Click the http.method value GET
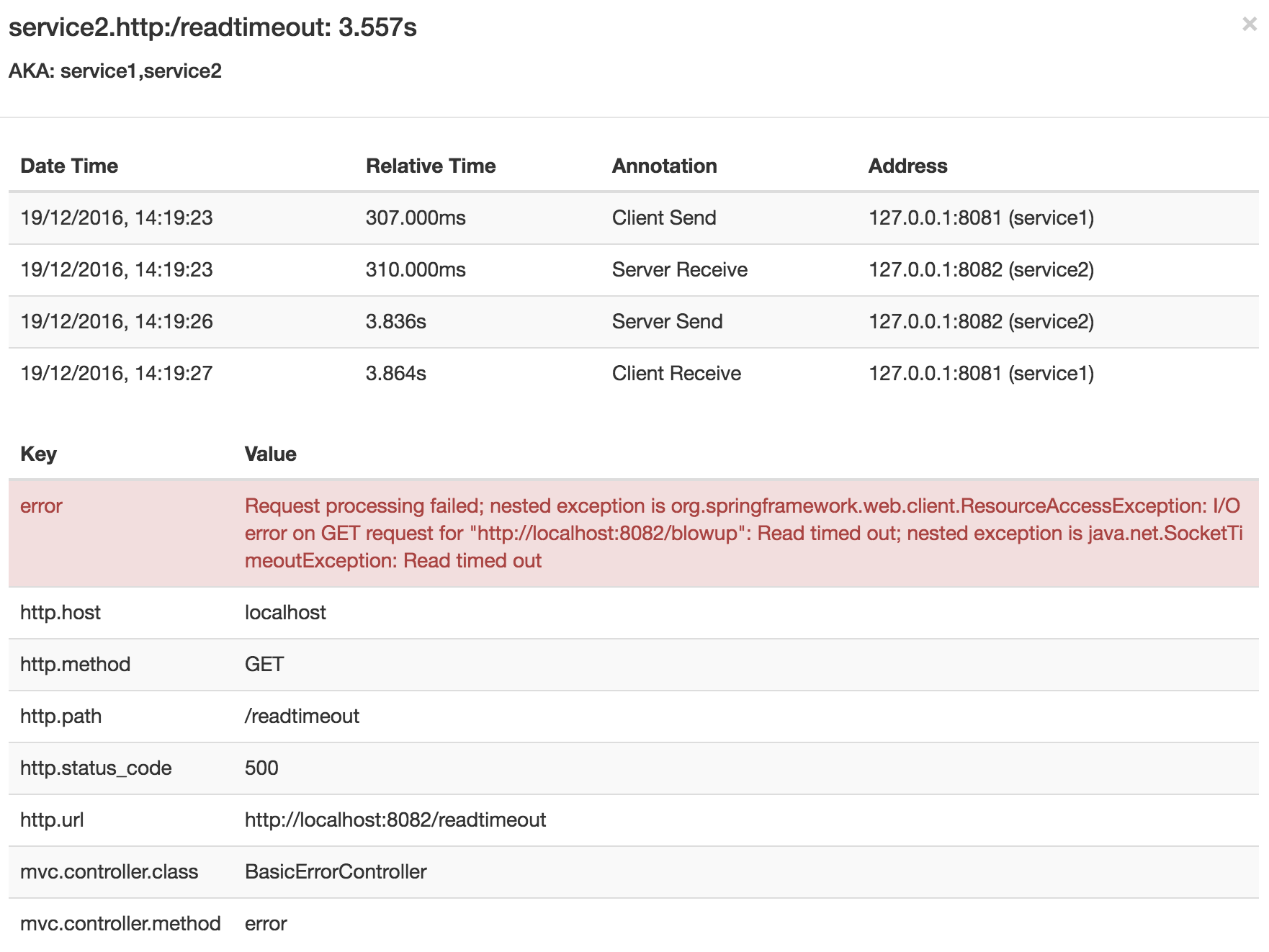1269x952 pixels. tap(264, 665)
